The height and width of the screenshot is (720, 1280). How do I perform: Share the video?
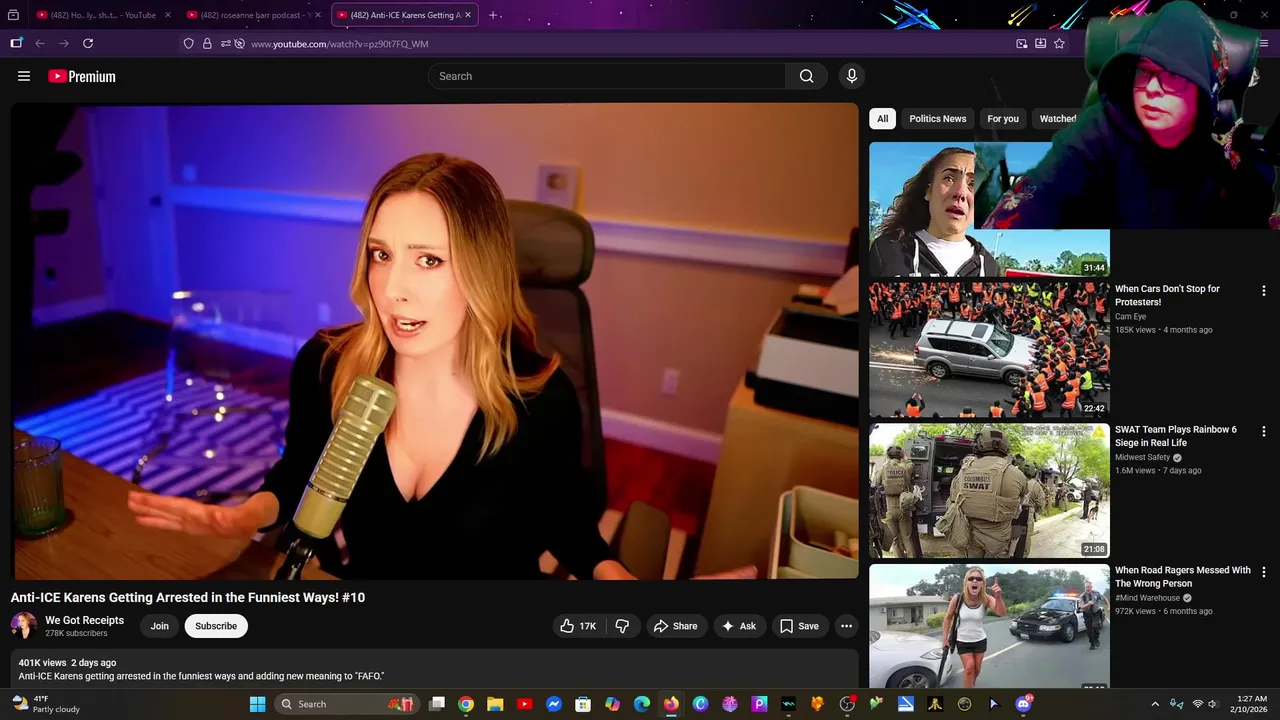point(675,626)
